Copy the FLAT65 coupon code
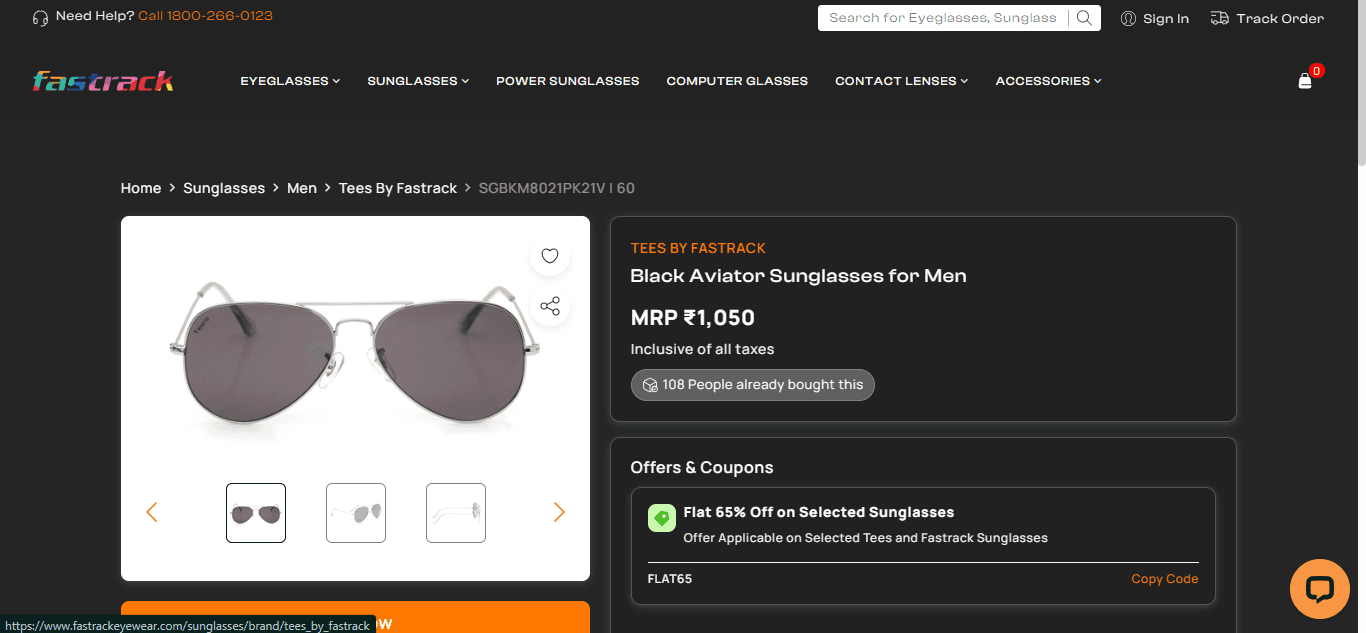This screenshot has width=1366, height=633. [x=1165, y=579]
